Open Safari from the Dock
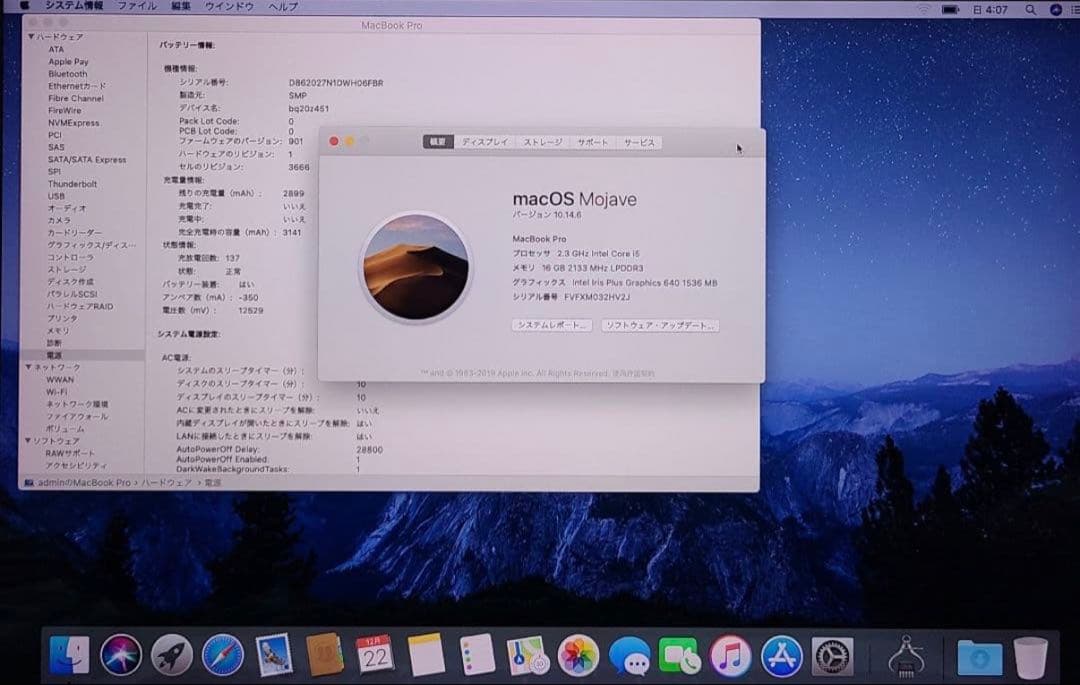1080x685 pixels. tap(222, 655)
